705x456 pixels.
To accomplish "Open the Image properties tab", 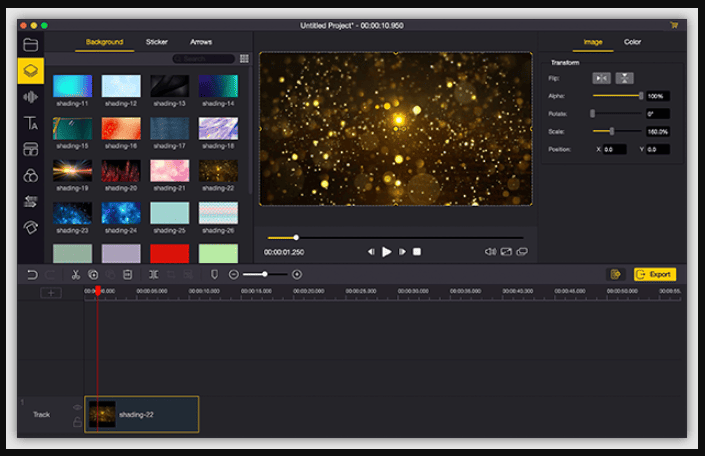I will (593, 42).
